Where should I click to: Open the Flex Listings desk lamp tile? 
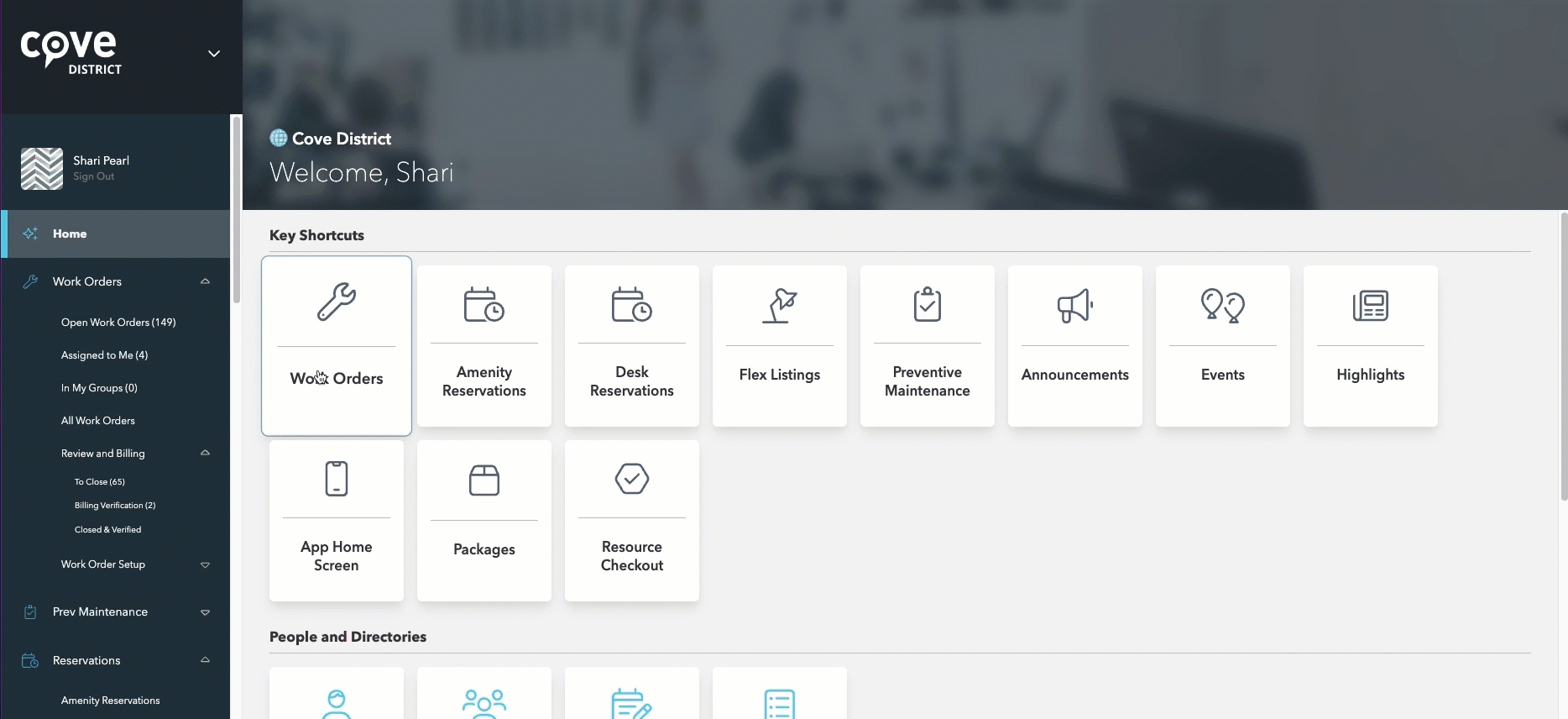tap(780, 346)
